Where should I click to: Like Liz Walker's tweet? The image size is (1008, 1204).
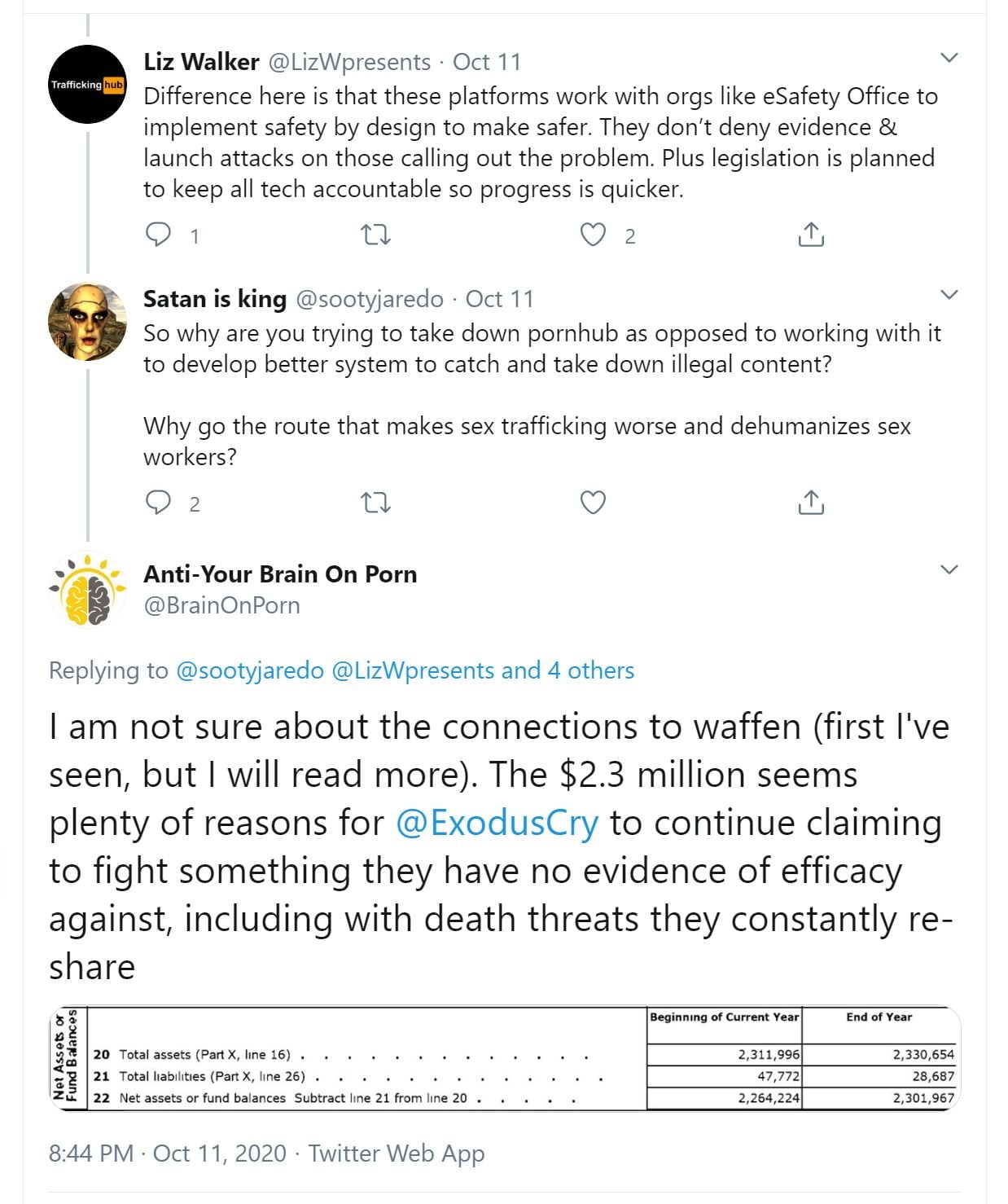click(593, 235)
